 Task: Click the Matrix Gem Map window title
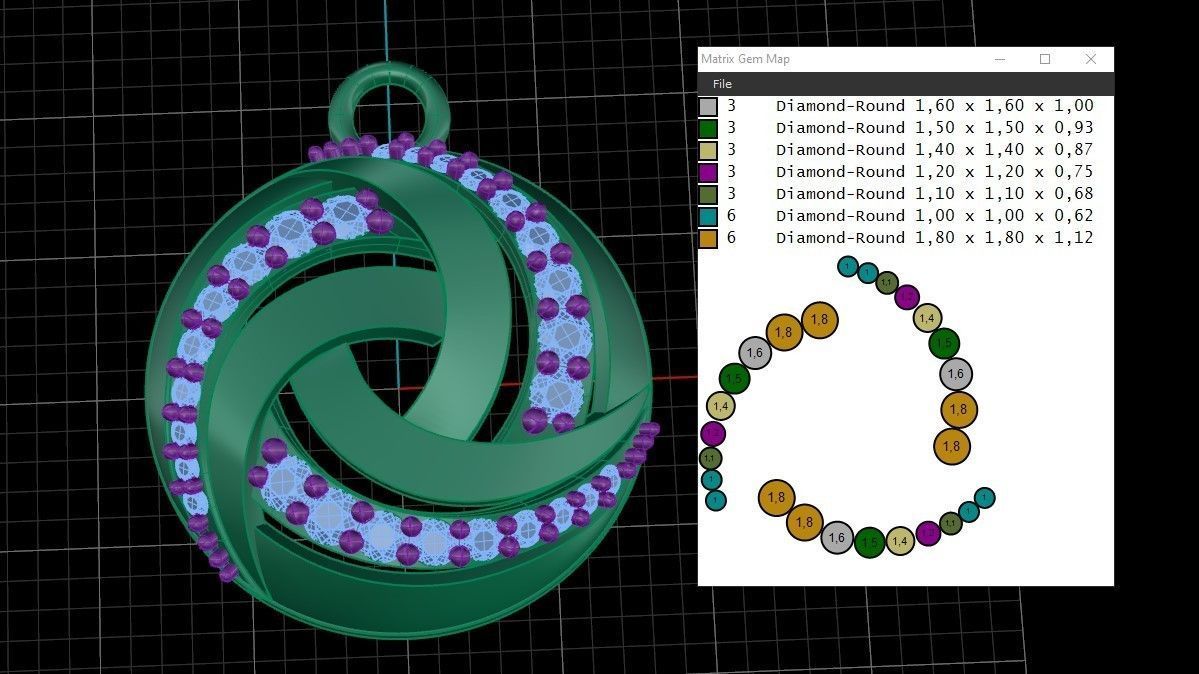click(746, 59)
